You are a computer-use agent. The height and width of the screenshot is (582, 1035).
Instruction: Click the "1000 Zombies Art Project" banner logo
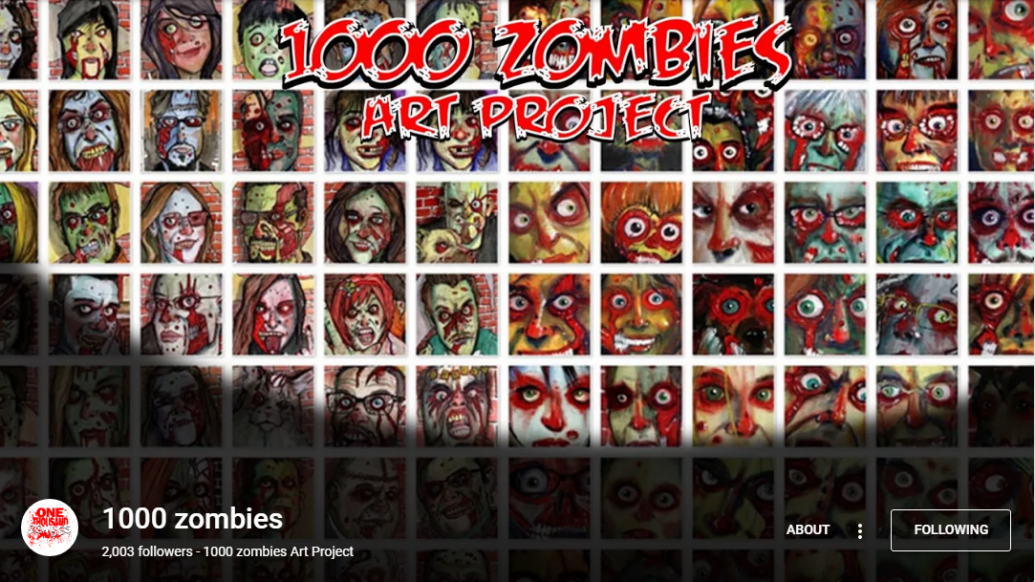pyautogui.click(x=536, y=78)
